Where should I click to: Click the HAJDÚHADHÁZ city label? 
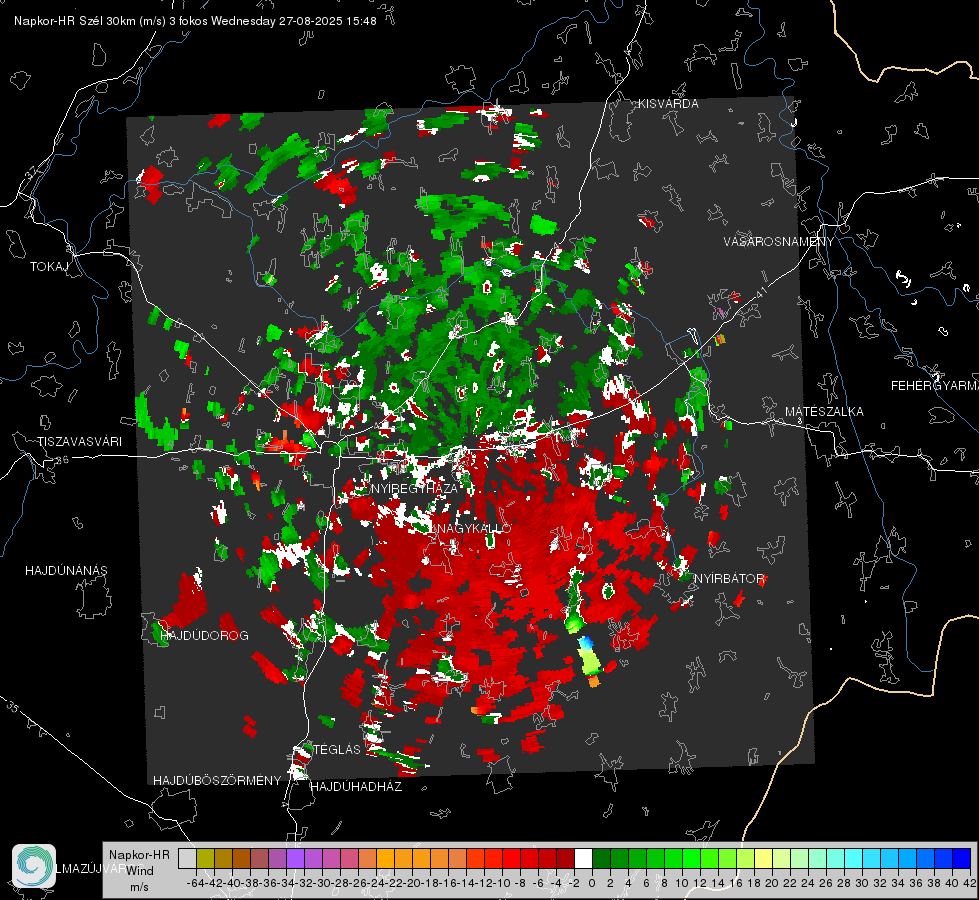coord(356,787)
